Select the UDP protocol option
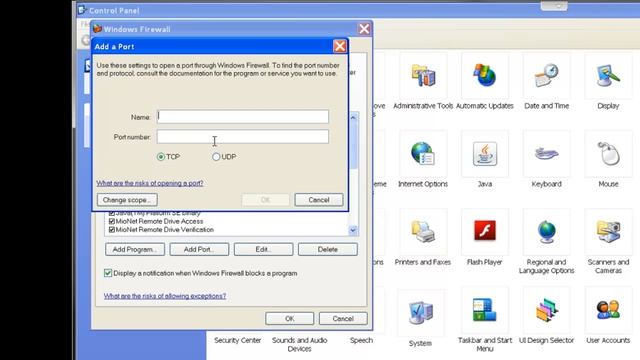Image resolution: width=640 pixels, height=360 pixels. click(x=216, y=157)
